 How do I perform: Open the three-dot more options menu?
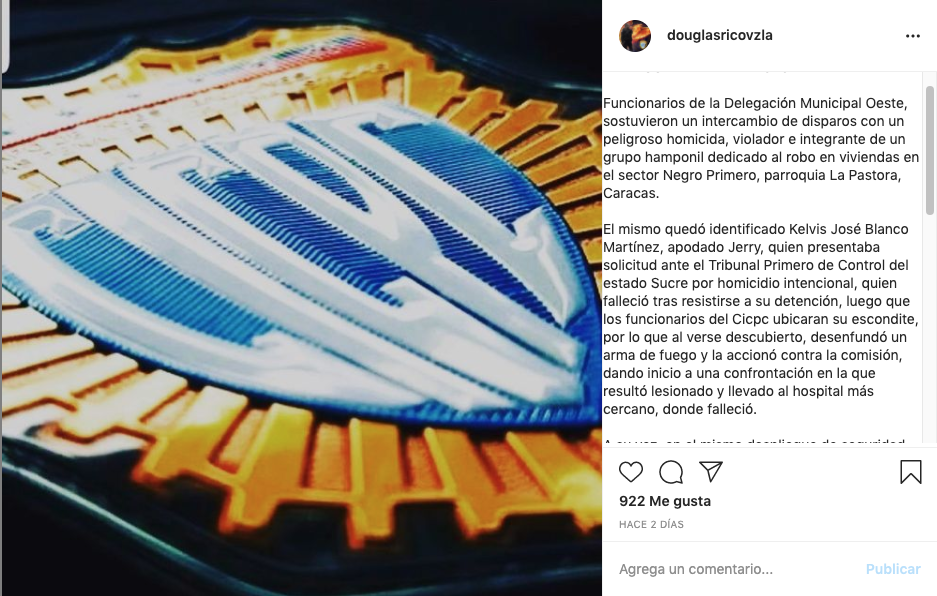(912, 36)
